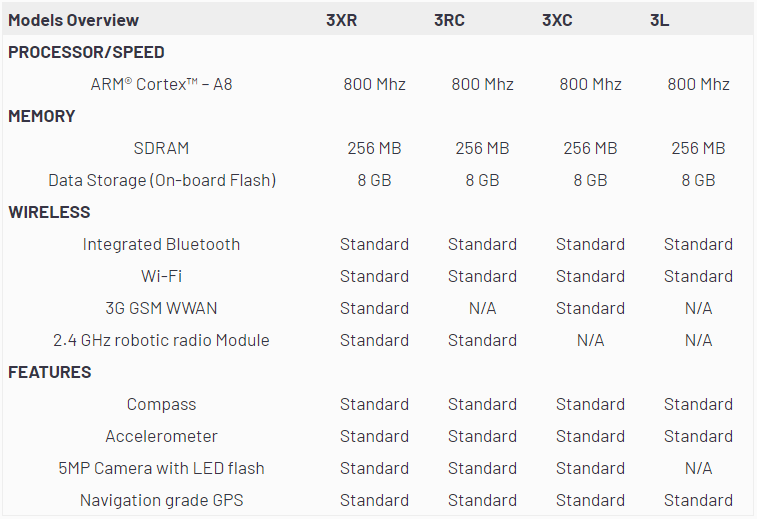Select the 3RC column header
Viewport: 757px width, 519px height.
[449, 20]
